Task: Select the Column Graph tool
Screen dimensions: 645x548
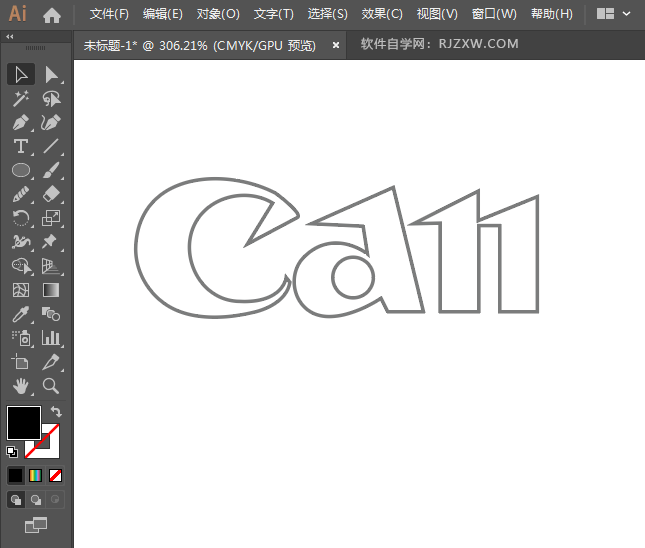Action: coord(51,338)
